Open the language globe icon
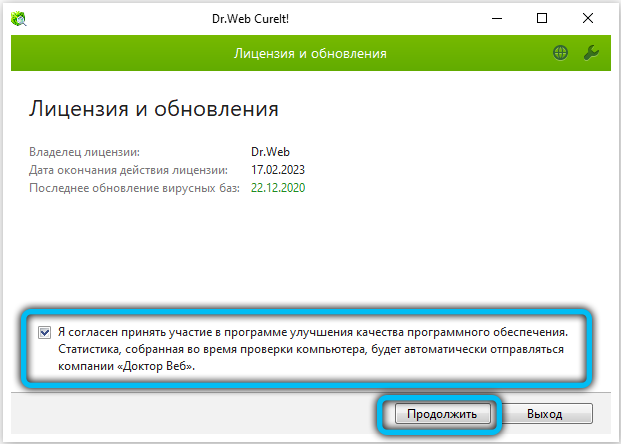This screenshot has width=621, height=444. (560, 53)
